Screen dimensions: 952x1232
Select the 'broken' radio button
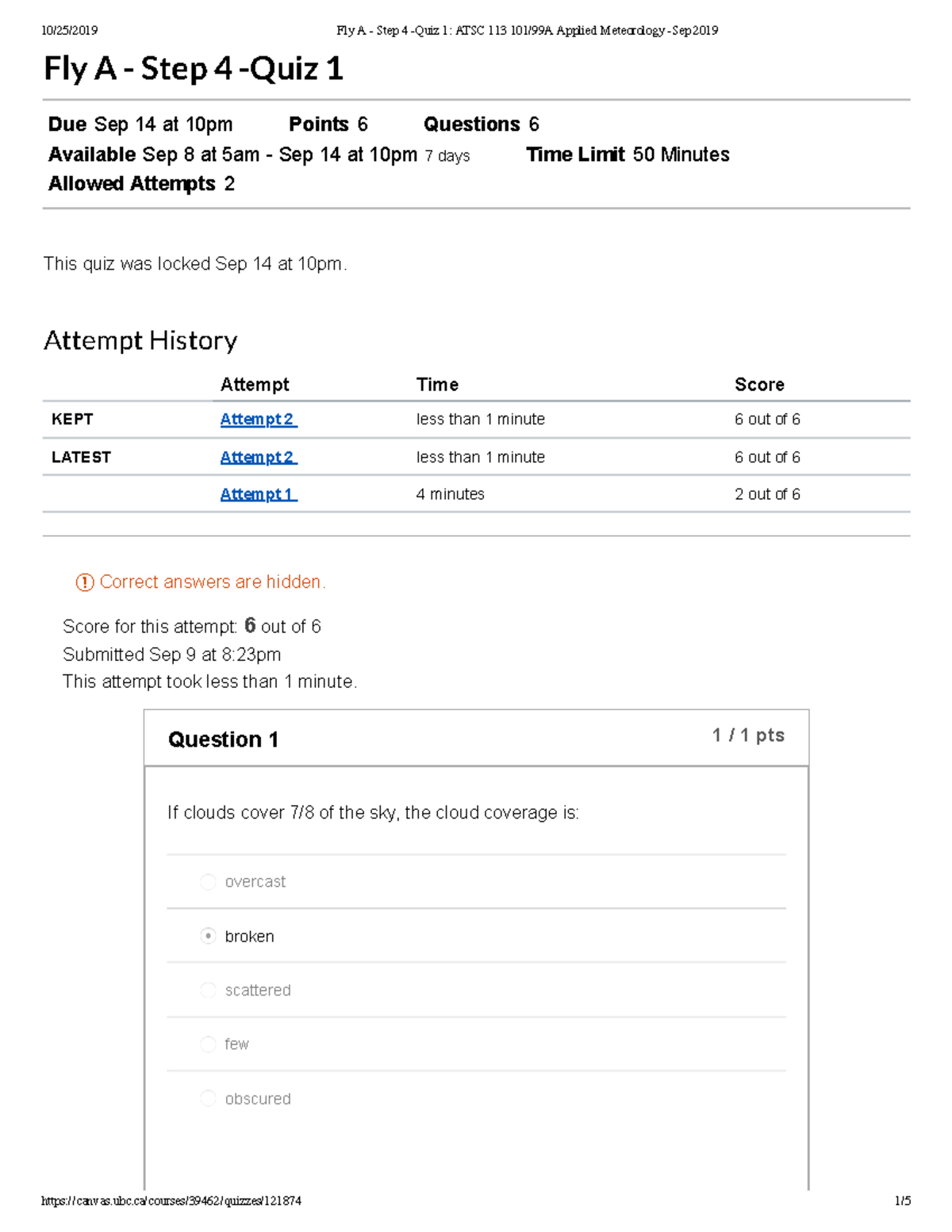point(208,936)
